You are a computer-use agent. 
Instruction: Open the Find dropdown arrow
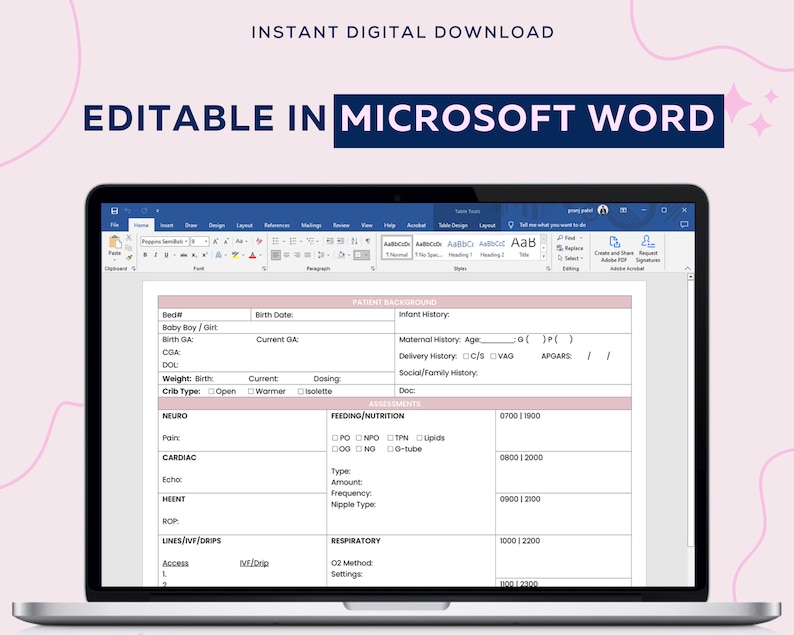point(581,237)
